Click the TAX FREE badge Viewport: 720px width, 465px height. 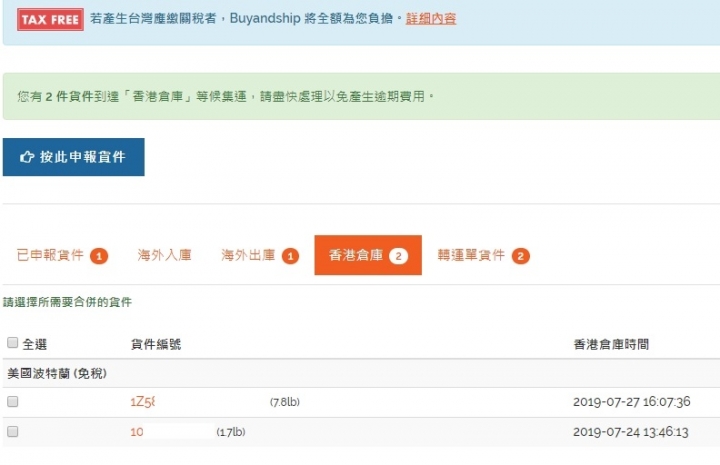51,19
